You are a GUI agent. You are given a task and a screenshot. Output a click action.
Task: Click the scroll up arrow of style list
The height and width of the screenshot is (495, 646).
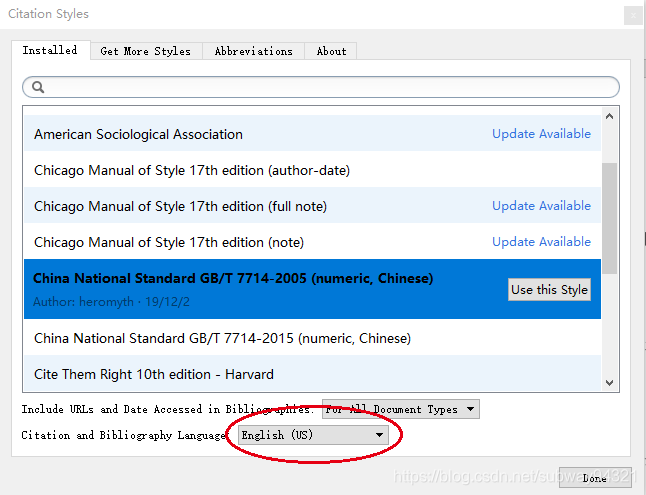pos(609,116)
